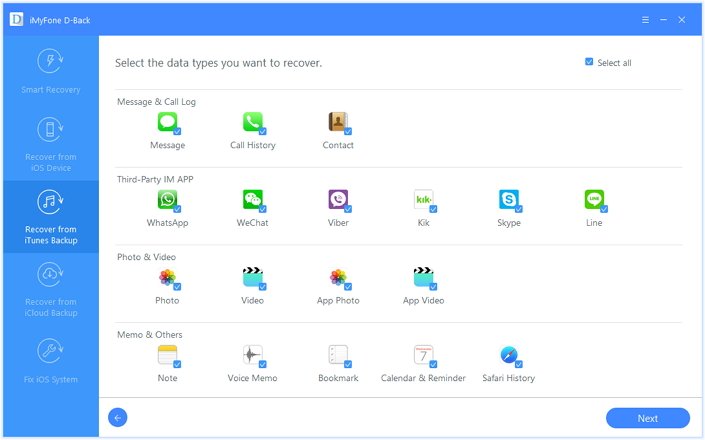
Task: Toggle the Bookmark checkbox
Action: point(348,364)
